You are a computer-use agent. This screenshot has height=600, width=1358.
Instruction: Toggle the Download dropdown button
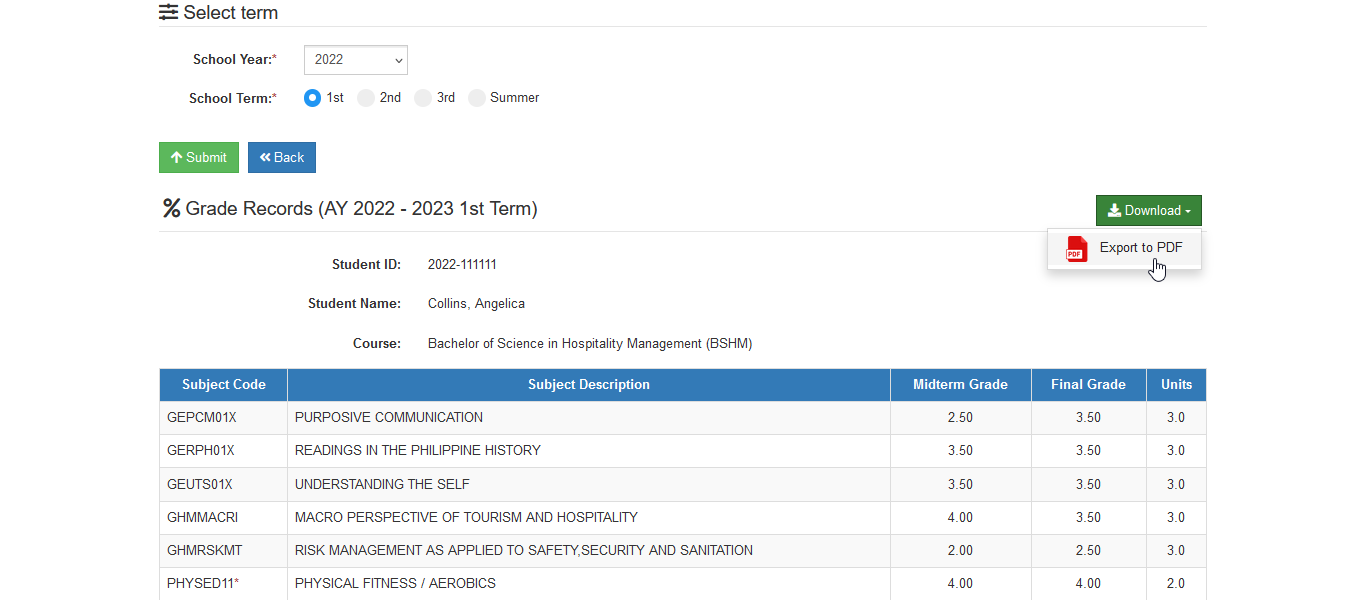1149,210
